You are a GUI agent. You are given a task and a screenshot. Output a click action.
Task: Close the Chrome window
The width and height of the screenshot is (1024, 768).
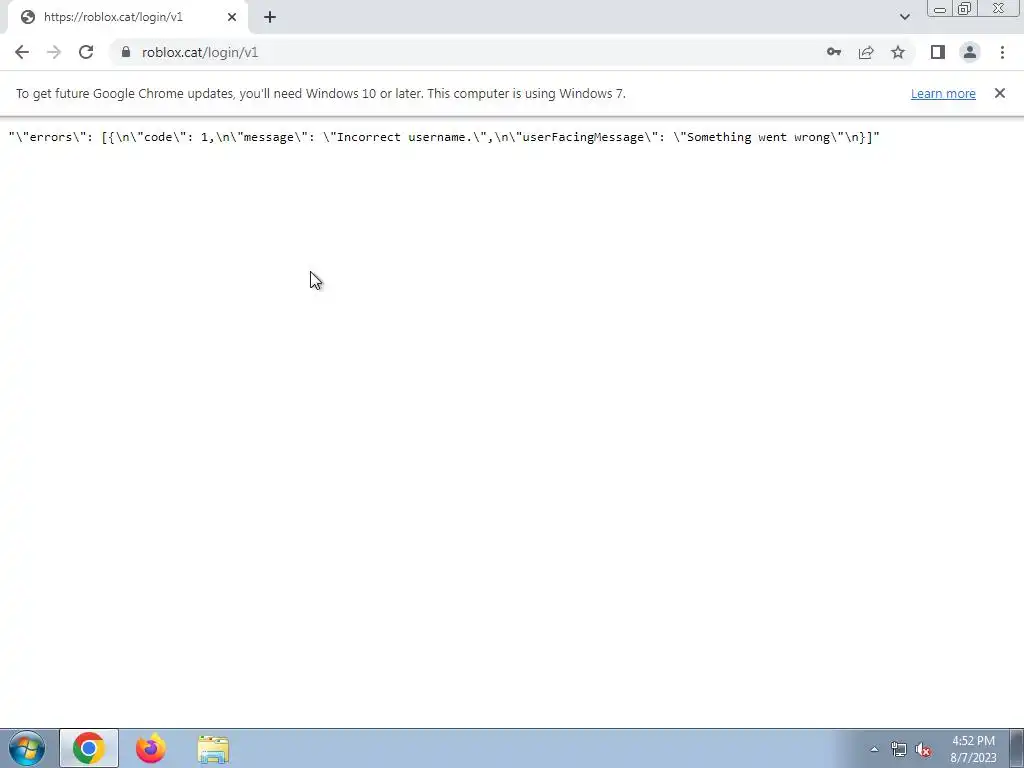(x=999, y=8)
